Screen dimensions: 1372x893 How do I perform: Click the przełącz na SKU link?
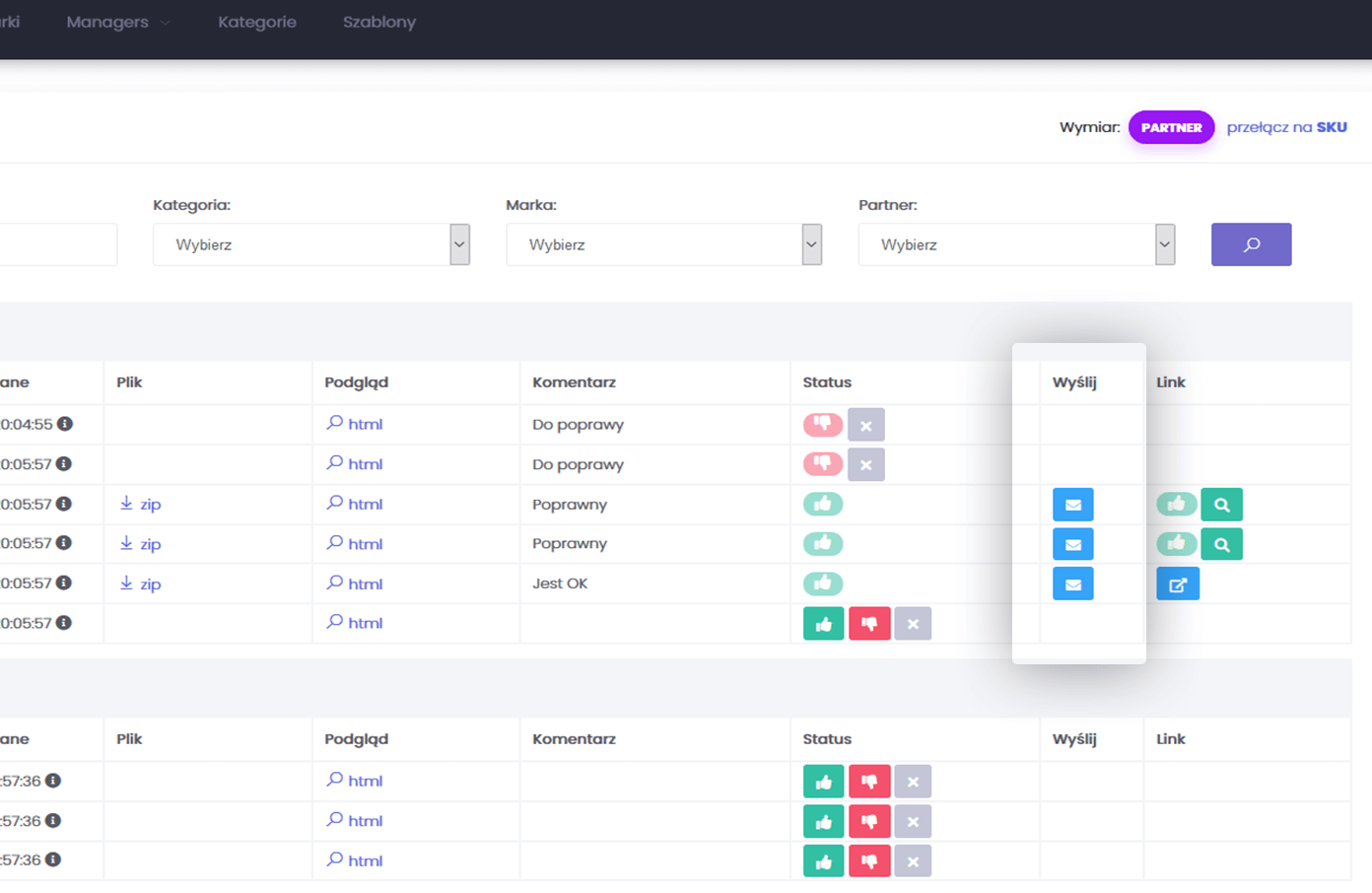coord(1286,127)
